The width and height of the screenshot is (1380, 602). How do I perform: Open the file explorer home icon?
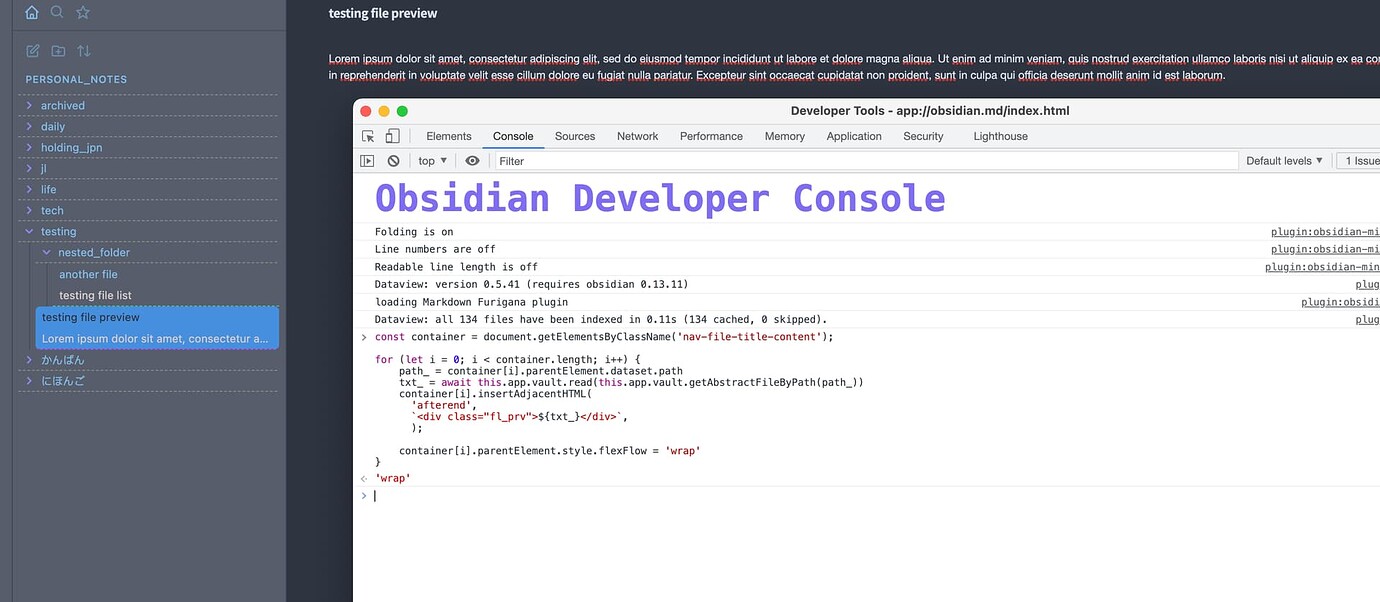click(32, 13)
